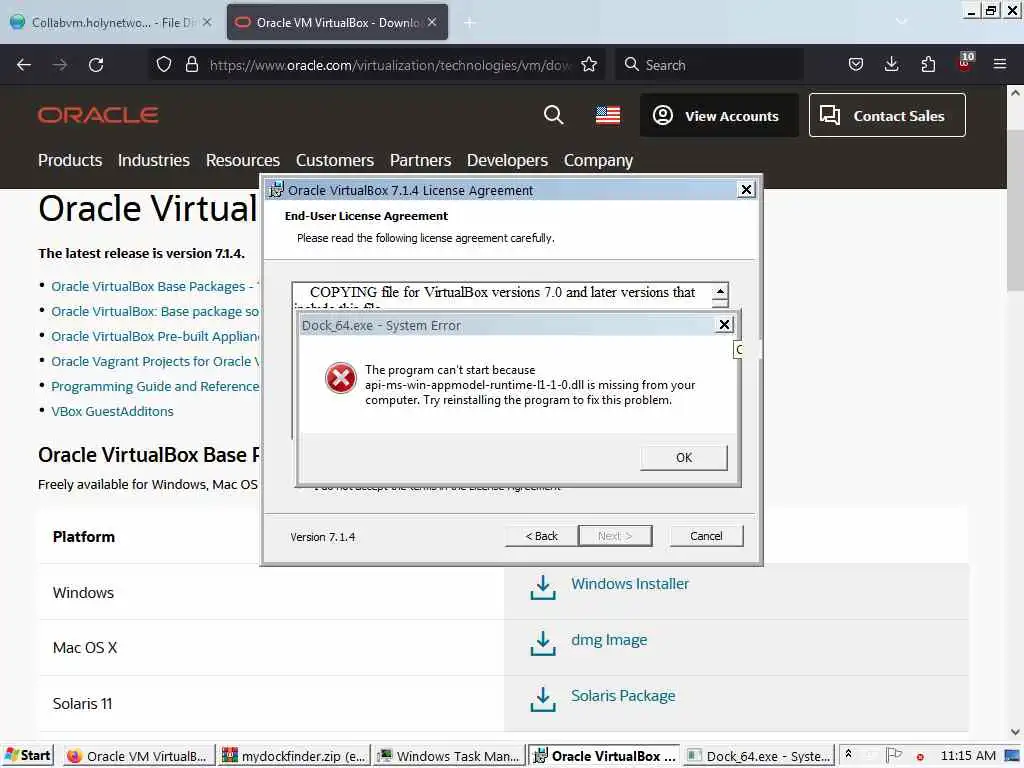The image size is (1024, 768).
Task: Cancel the VirtualBox installer
Action: pos(706,536)
